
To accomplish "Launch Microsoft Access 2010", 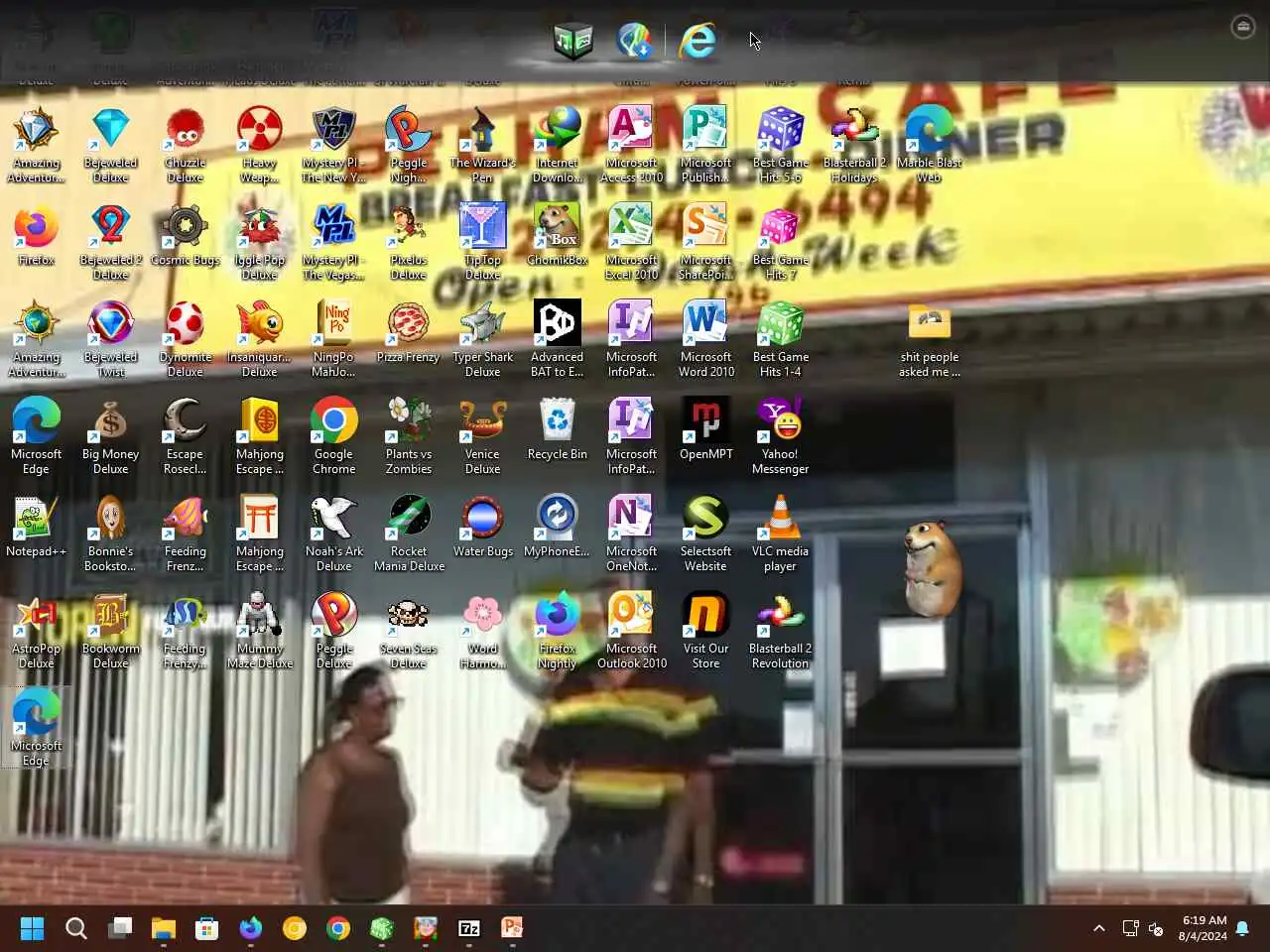I will (x=632, y=146).
